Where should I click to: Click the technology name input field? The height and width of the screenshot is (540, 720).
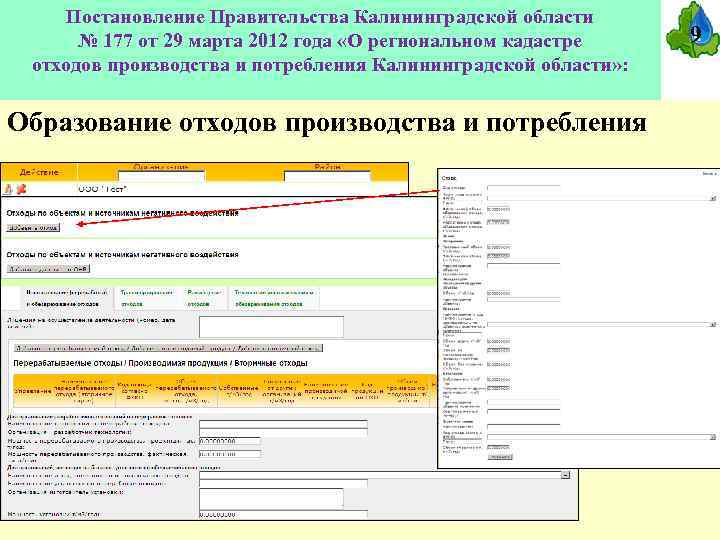tap(283, 424)
